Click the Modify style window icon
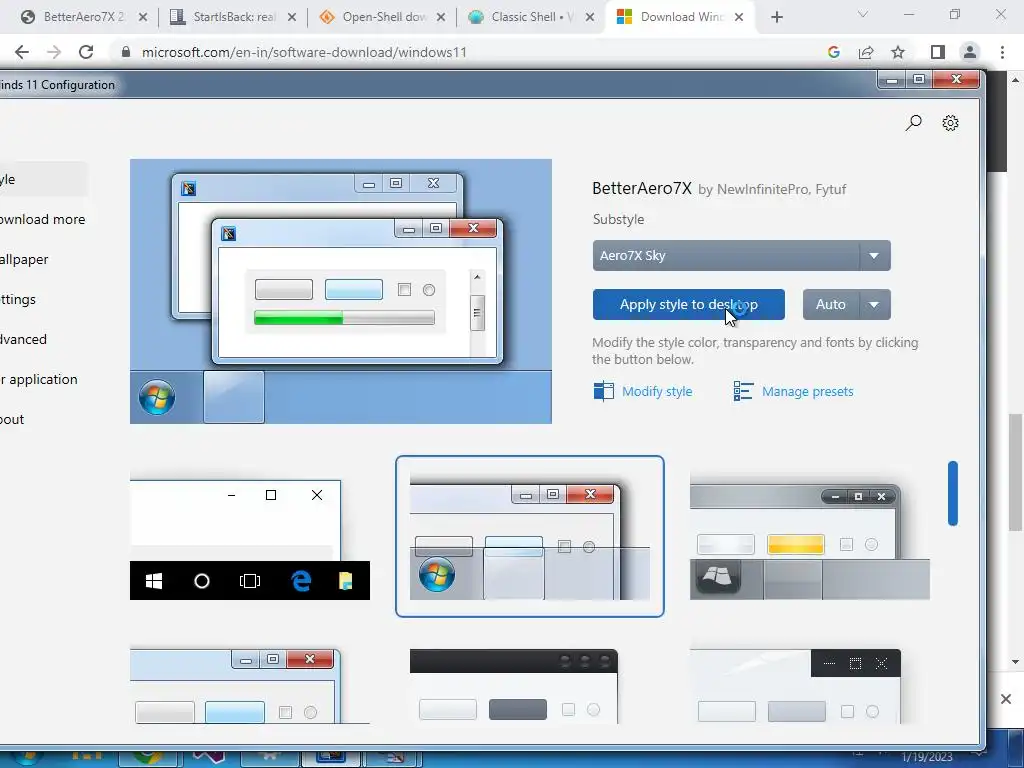 (603, 391)
